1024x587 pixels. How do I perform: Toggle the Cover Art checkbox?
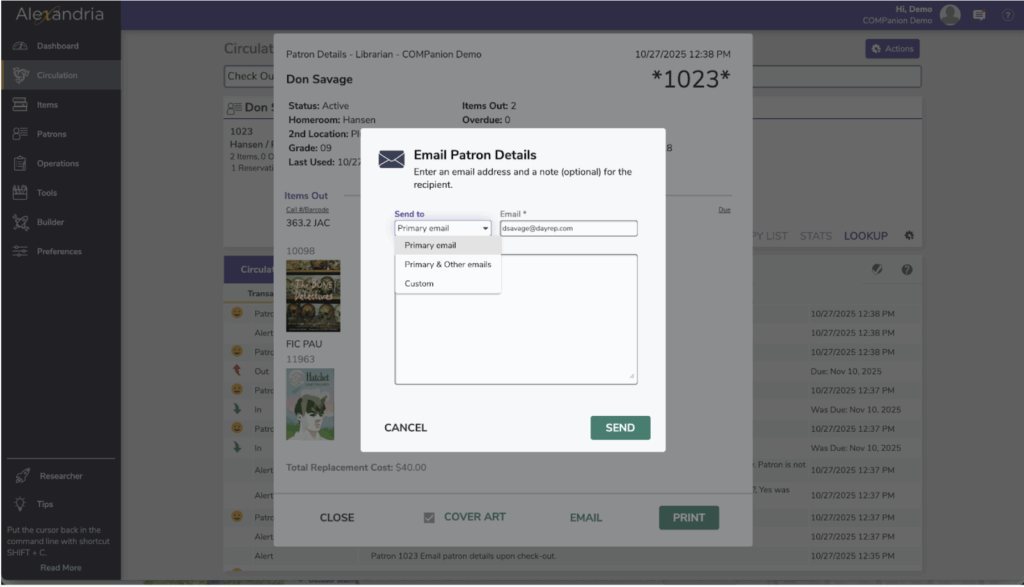coord(429,518)
